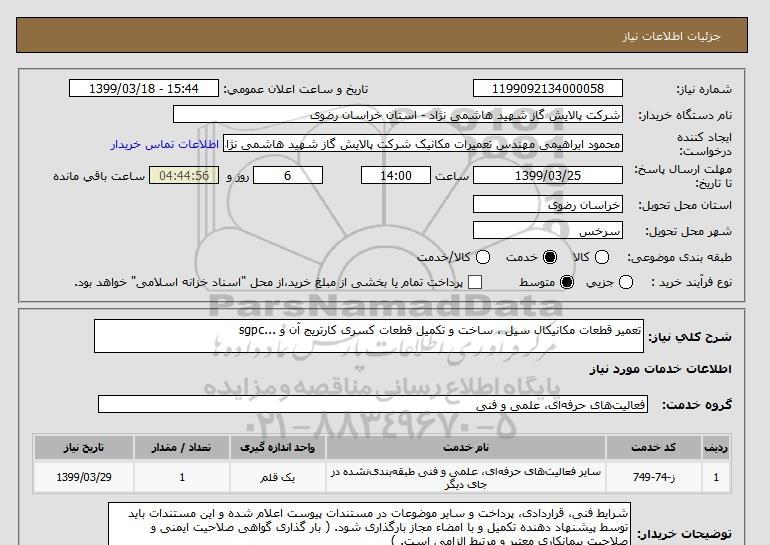Select the جزیی purchase type radio
This screenshot has height=545, width=770.
[626, 282]
